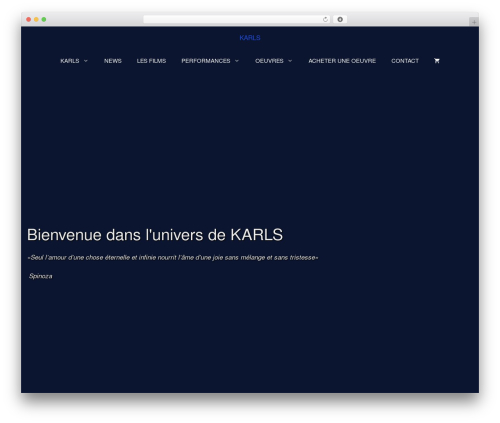Expand the KARLS menu chevron

[86, 61]
